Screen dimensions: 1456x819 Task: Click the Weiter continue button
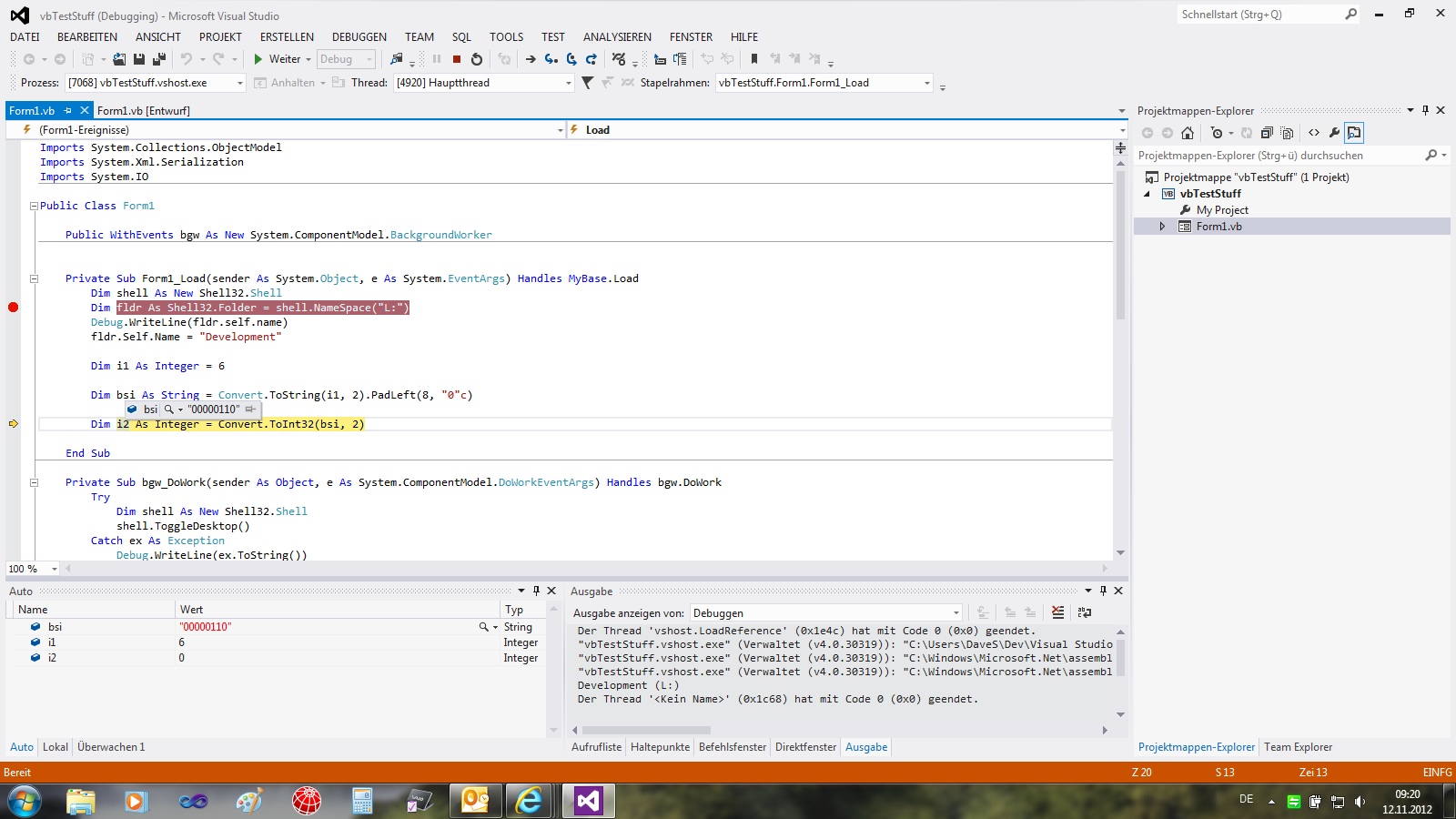(278, 59)
